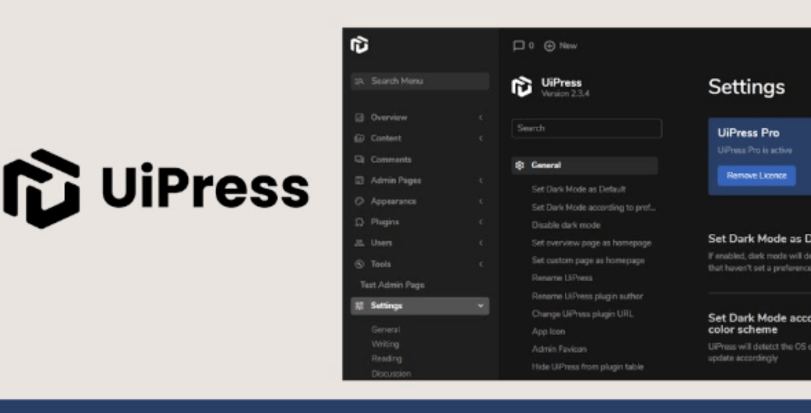Go to Disable dark mode setting link
Image resolution: width=811 pixels, height=413 pixels.
tap(566, 225)
